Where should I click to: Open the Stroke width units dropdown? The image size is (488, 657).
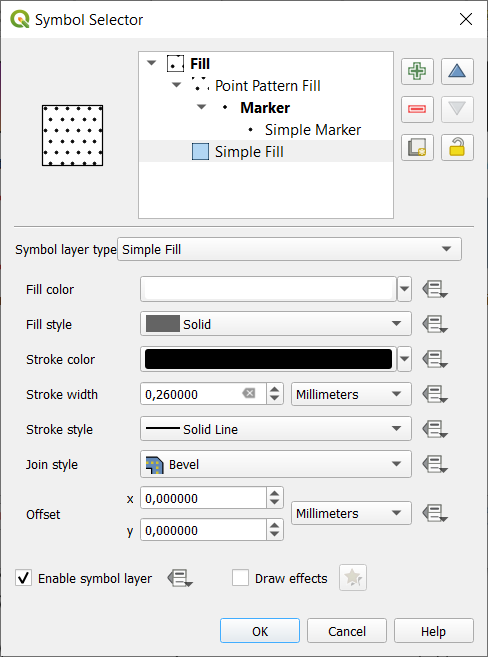click(351, 394)
